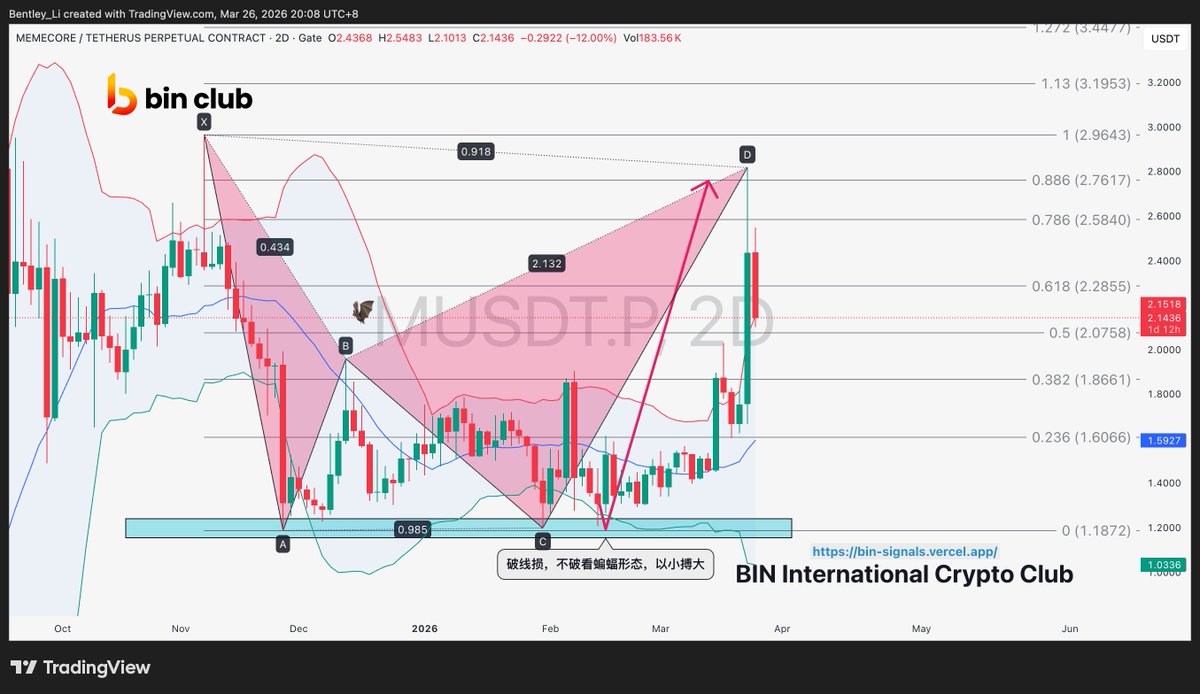
Task: Open the https://bin-signals.vercel.app/ link
Action: pos(904,551)
